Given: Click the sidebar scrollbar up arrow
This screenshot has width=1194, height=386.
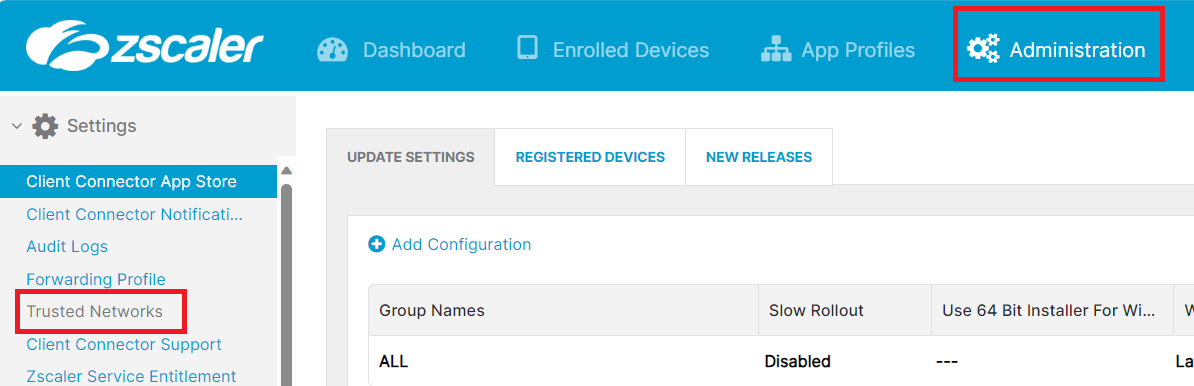Looking at the screenshot, I should point(286,171).
